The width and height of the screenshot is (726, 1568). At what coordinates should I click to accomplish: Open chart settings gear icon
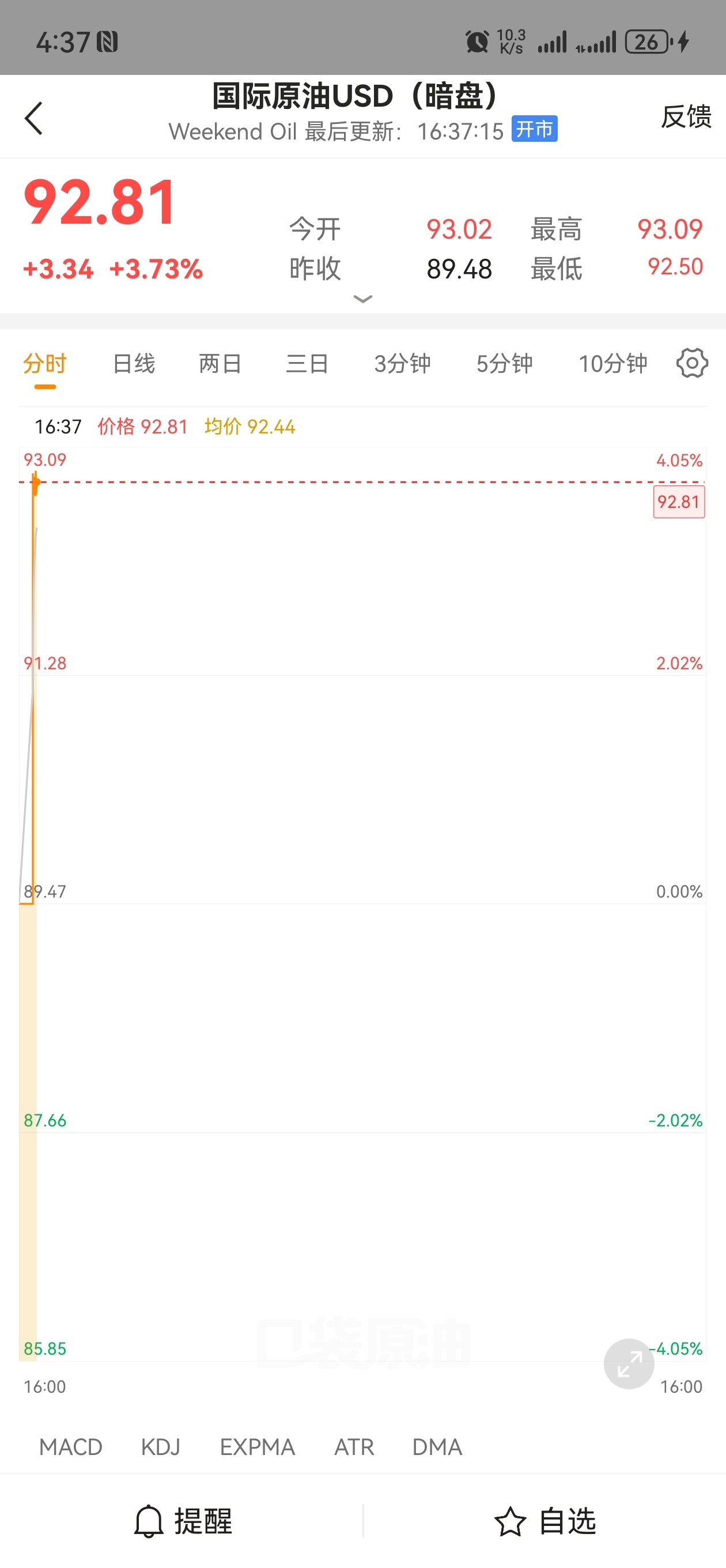(x=691, y=363)
